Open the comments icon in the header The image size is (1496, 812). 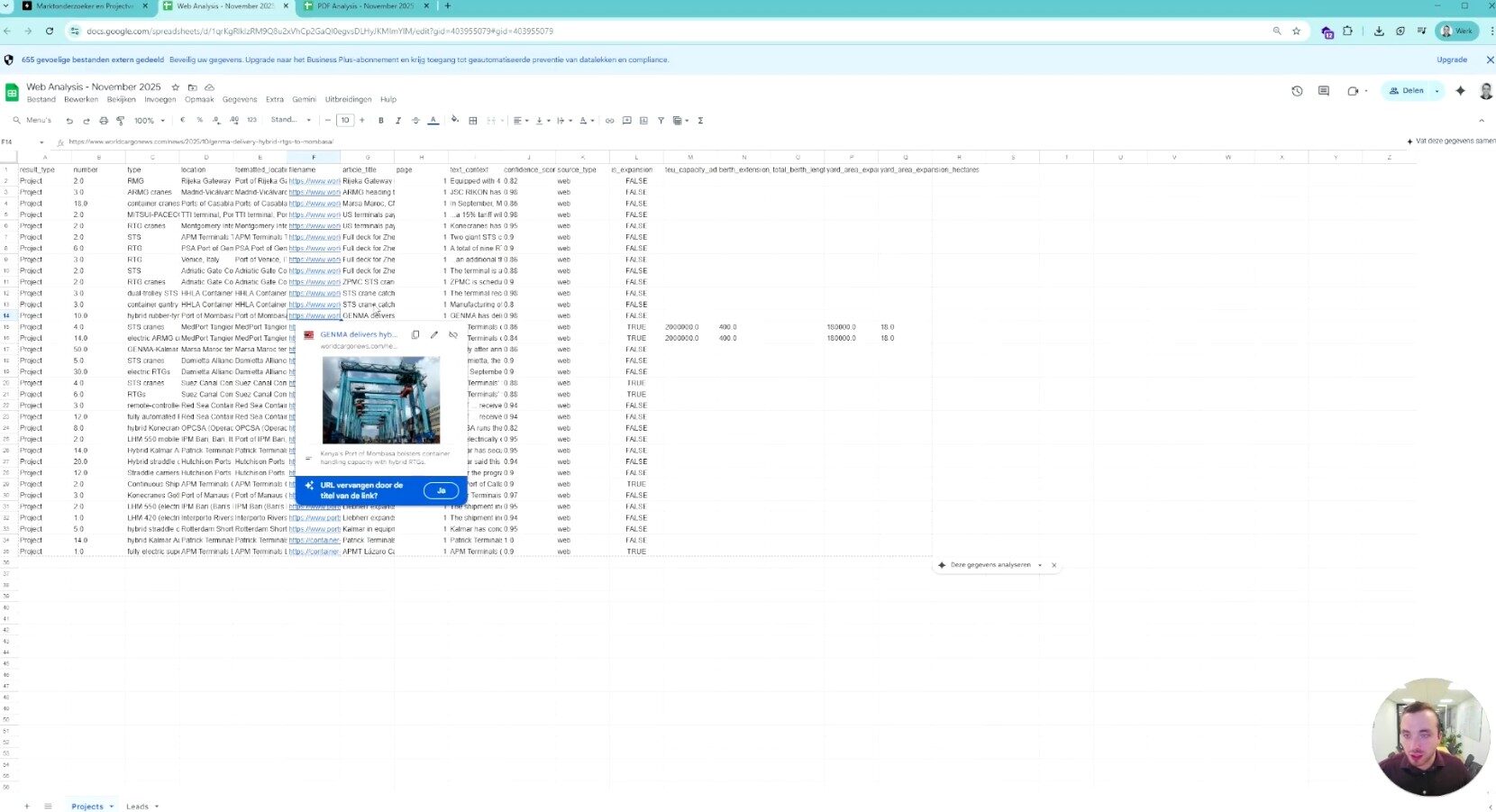tap(1323, 91)
